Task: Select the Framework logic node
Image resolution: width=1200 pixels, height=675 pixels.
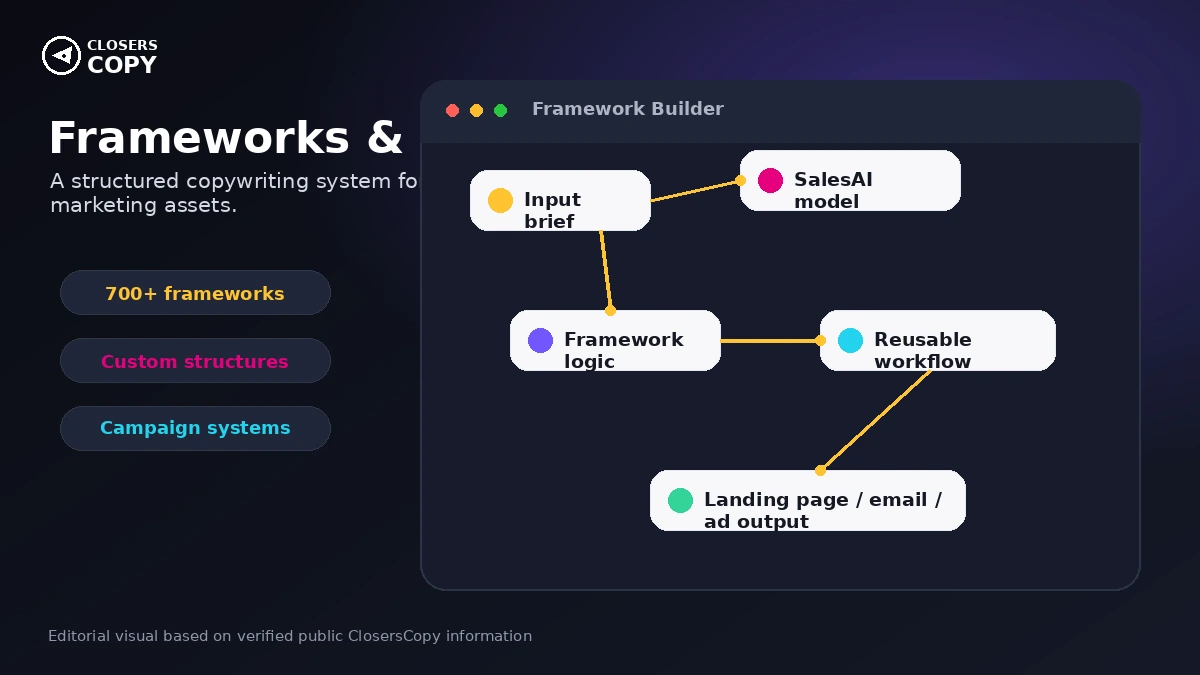Action: click(x=615, y=340)
